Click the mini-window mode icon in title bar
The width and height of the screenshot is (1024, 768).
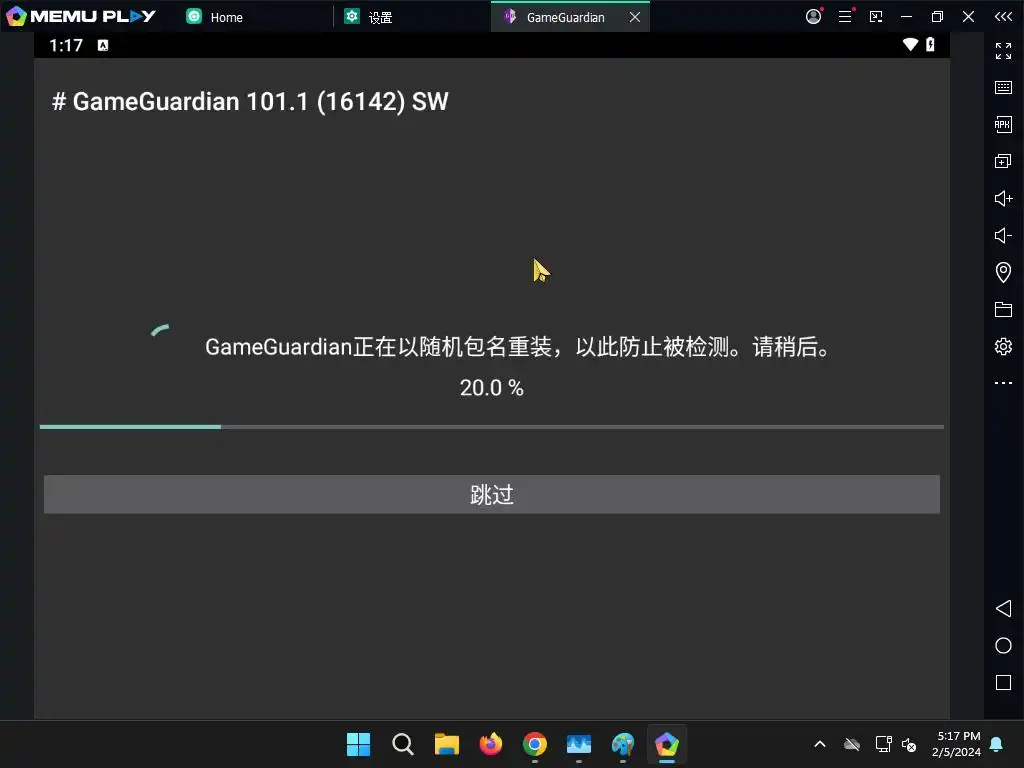(876, 16)
